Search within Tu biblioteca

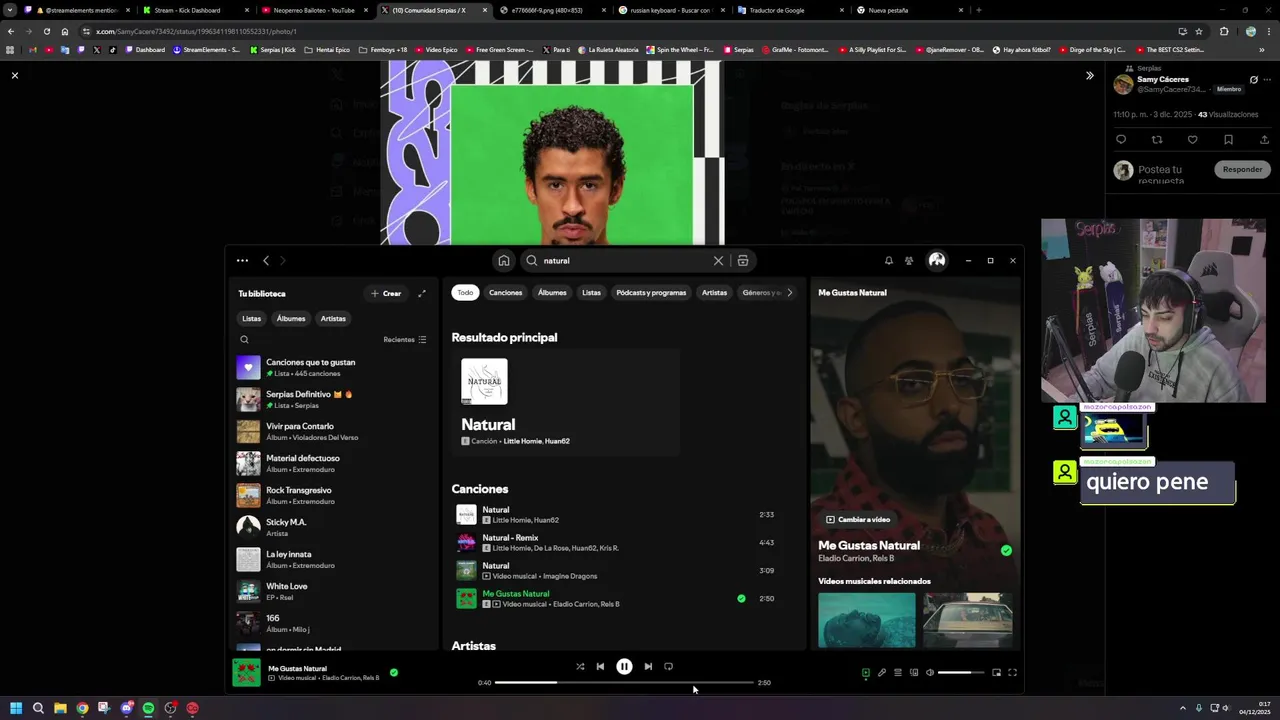(244, 339)
